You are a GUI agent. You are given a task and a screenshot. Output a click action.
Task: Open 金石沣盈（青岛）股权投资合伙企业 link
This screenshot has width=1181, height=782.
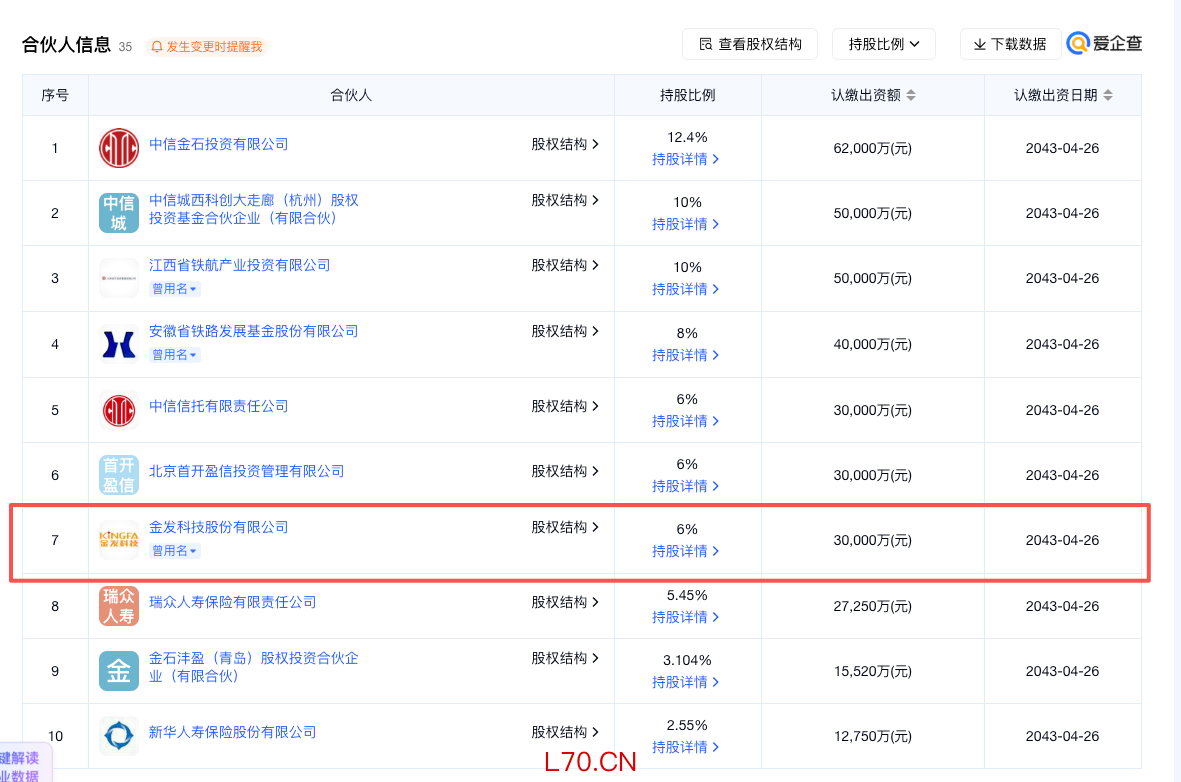254,667
